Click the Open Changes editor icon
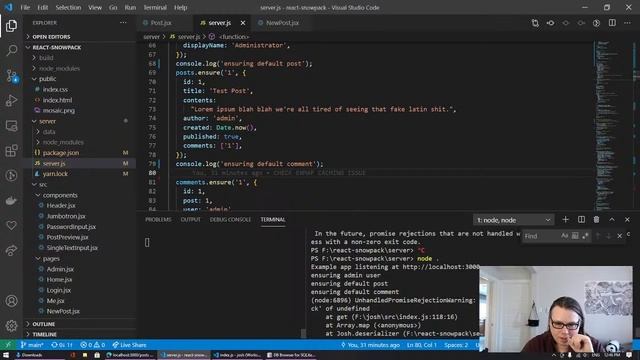This screenshot has height=360, width=640. point(535,23)
